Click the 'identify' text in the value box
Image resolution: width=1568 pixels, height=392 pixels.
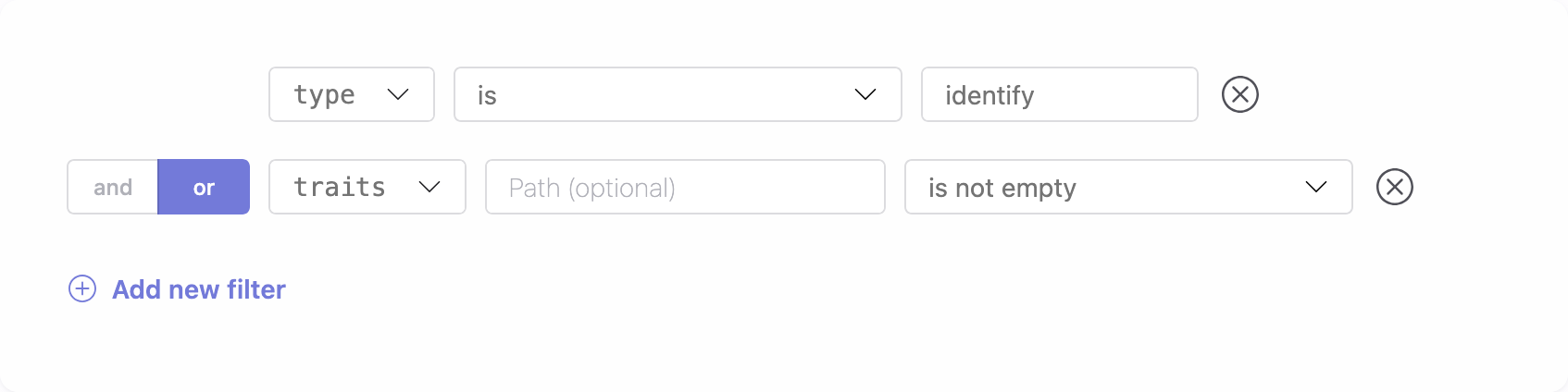989,95
